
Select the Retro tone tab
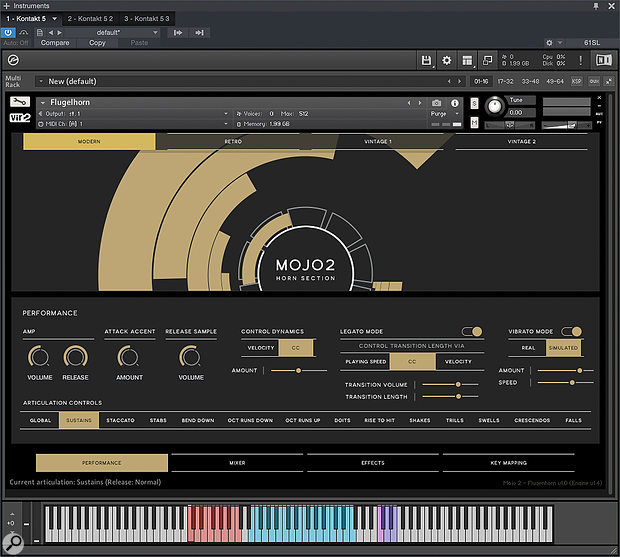pyautogui.click(x=233, y=142)
